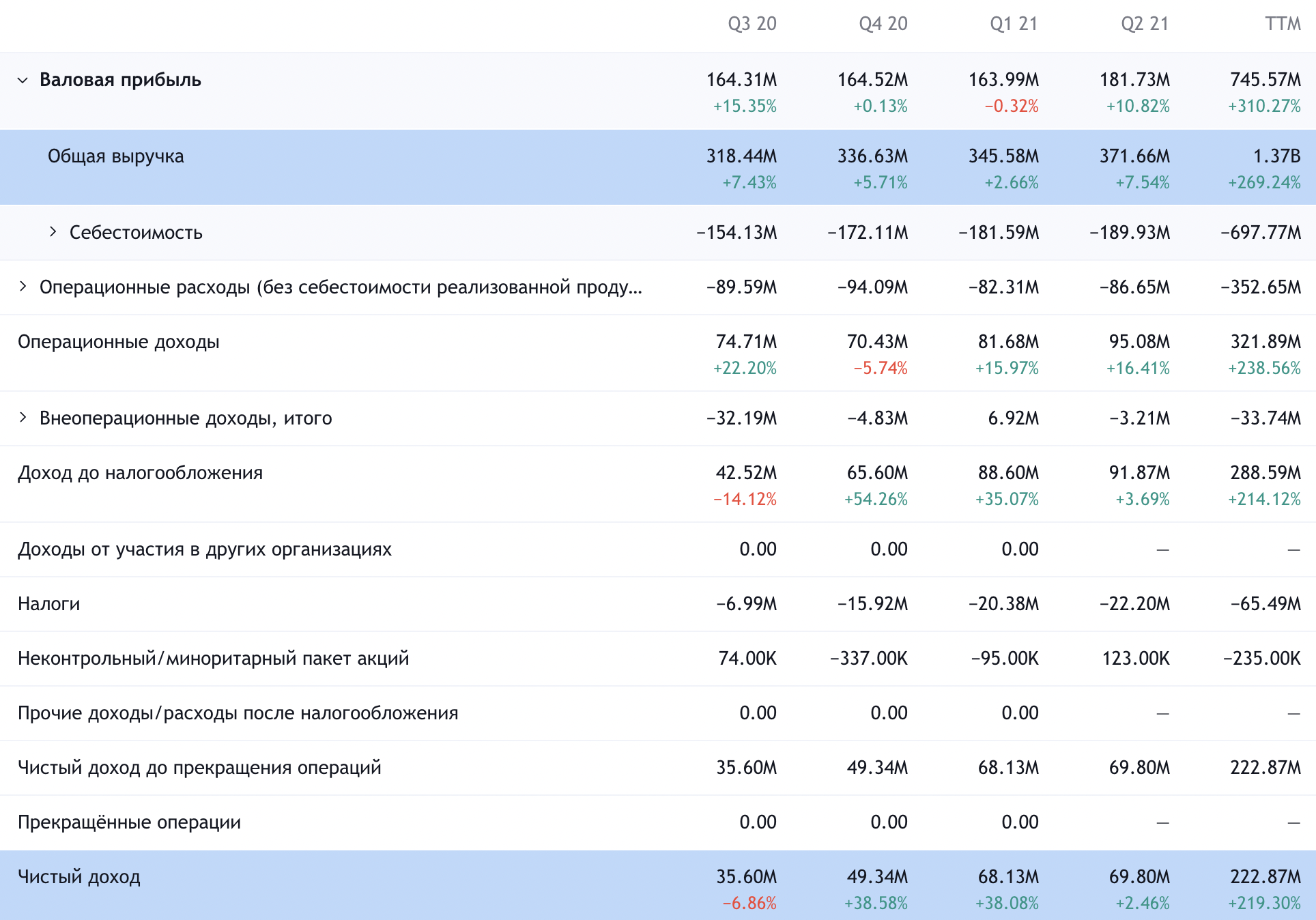Click the Доход до налогообложения label

tap(140, 473)
